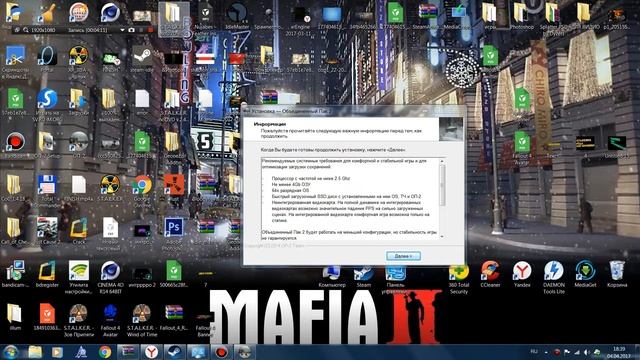Open the Portal game shortcut
The image size is (640, 360).
[47, 59]
